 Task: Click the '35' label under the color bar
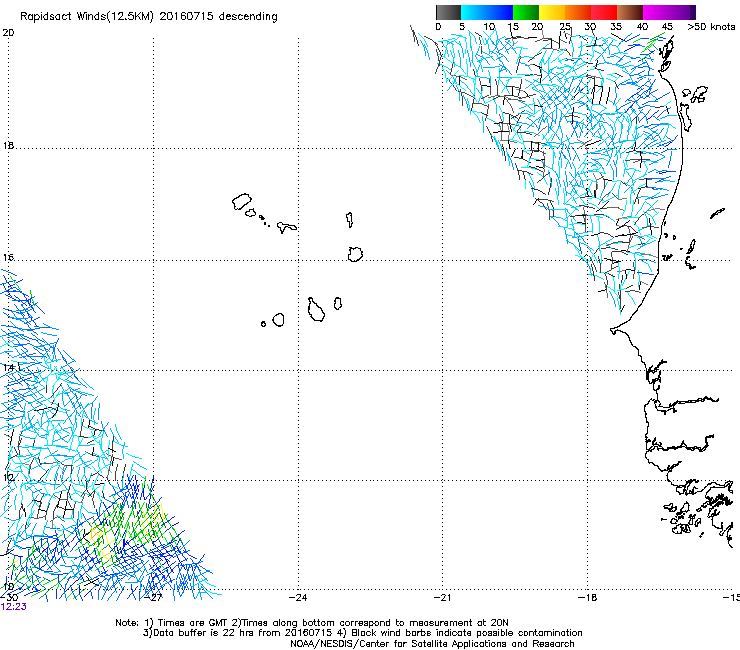point(616,27)
